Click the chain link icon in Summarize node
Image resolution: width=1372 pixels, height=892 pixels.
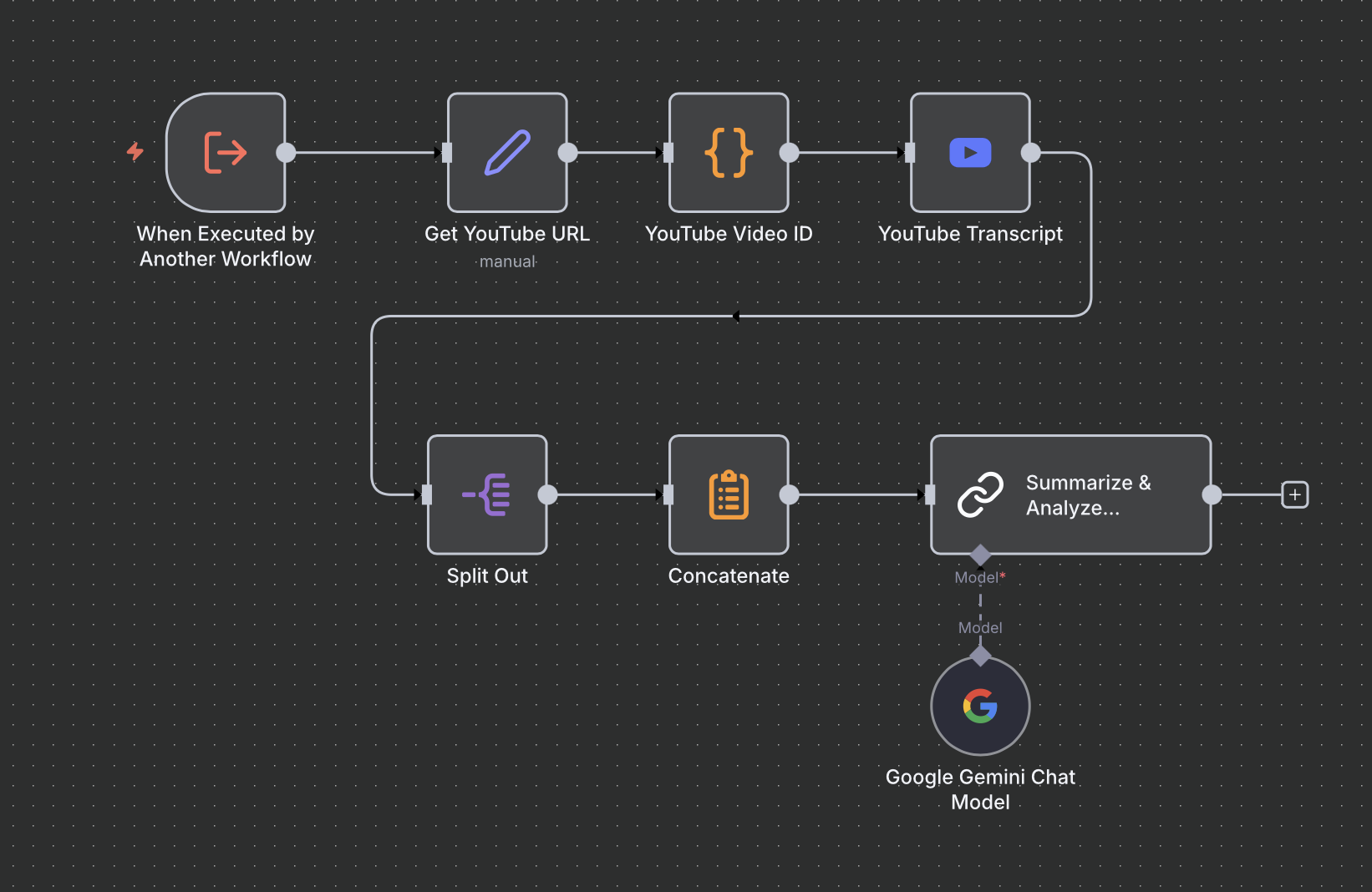[x=980, y=494]
